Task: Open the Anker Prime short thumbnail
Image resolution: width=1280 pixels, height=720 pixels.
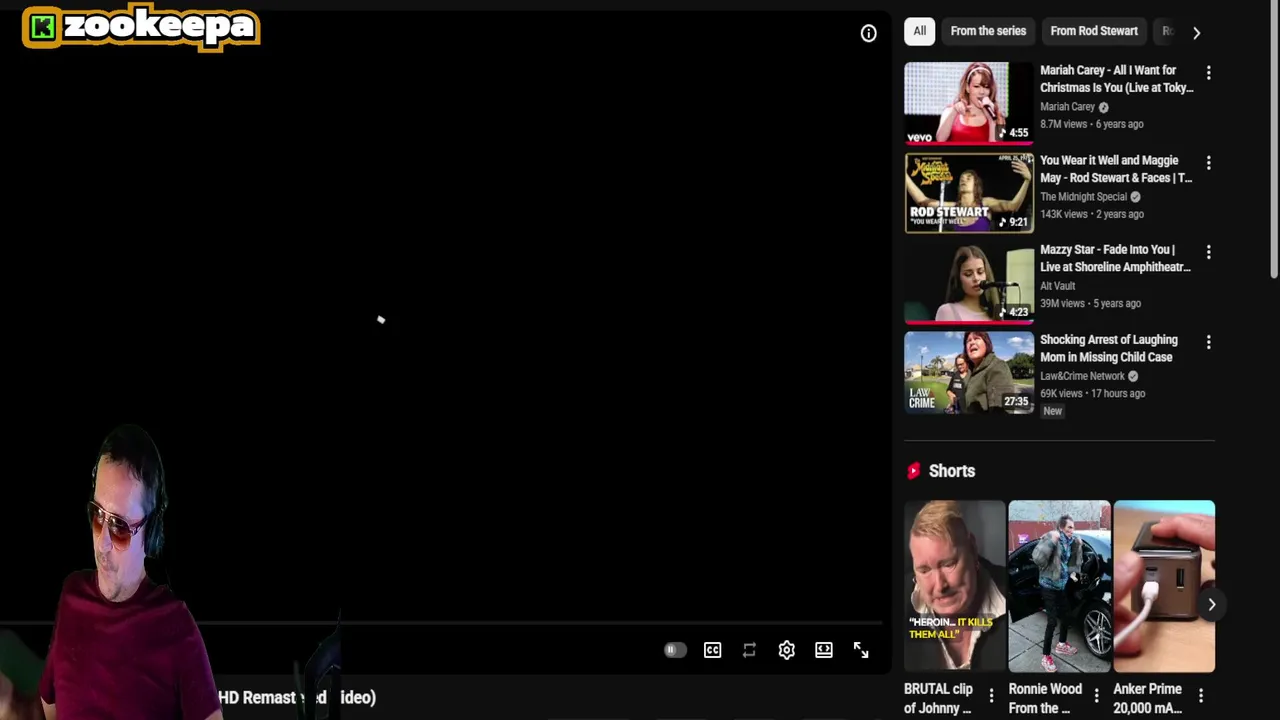Action: point(1164,586)
